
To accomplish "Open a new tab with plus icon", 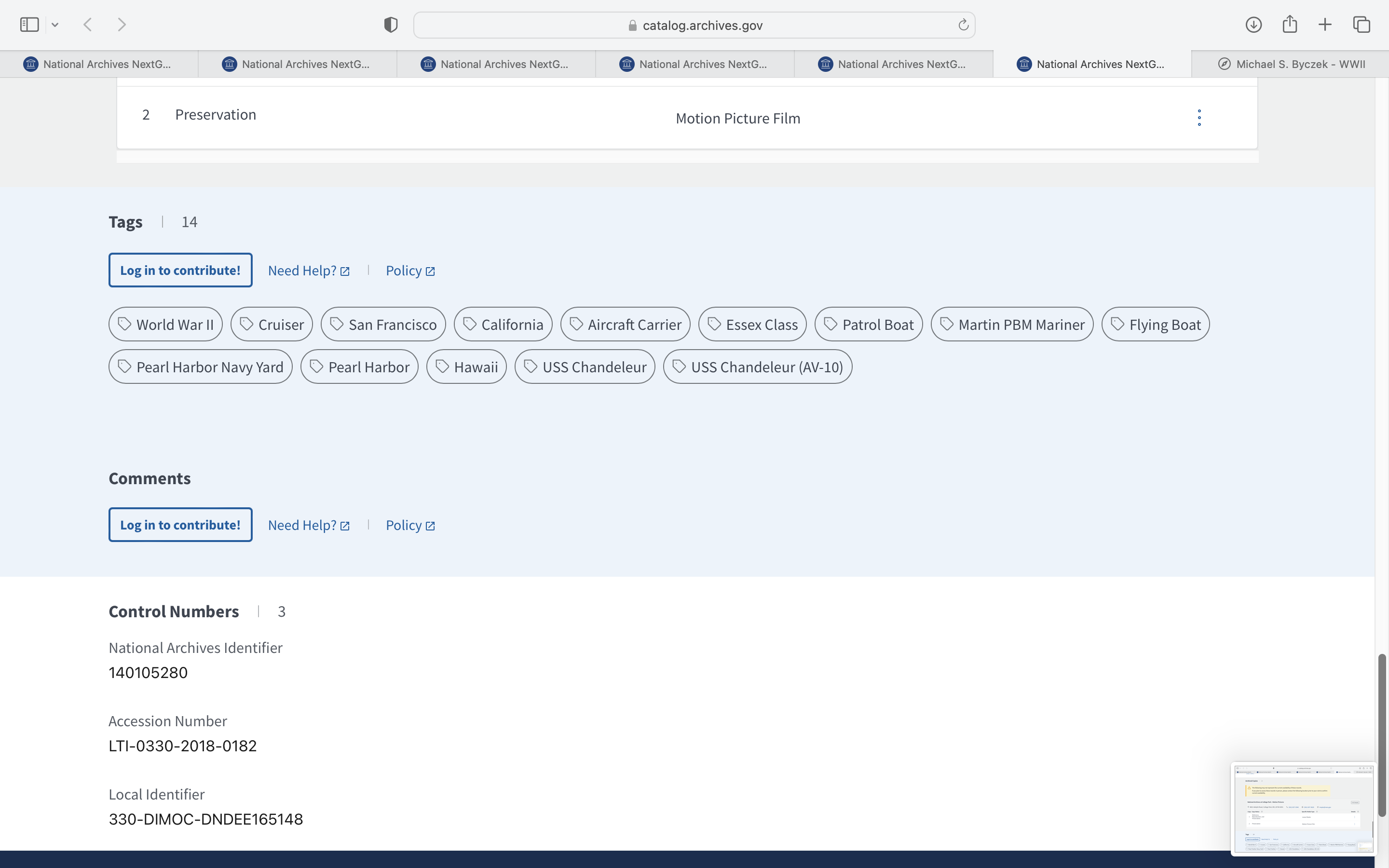I will [1325, 25].
